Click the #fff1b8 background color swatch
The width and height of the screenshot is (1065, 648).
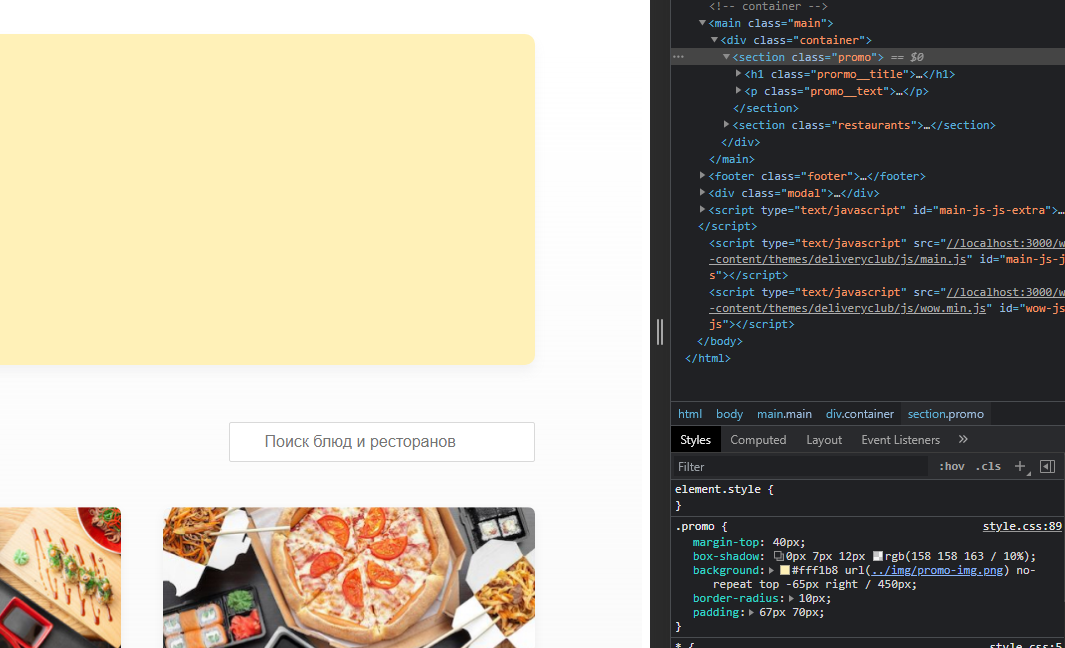[x=784, y=571]
